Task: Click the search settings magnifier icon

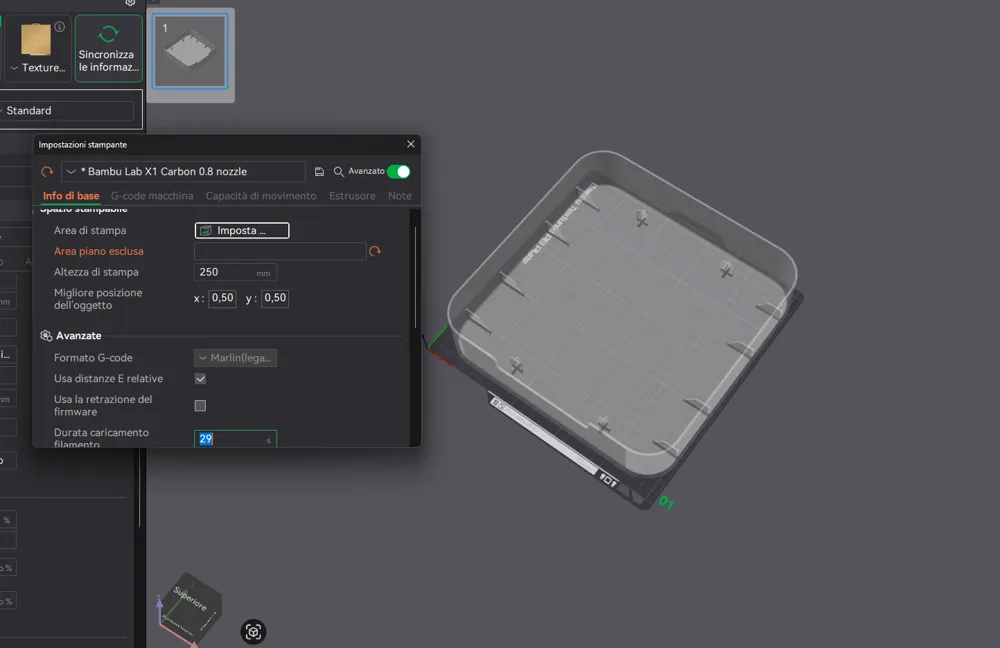Action: pos(339,172)
